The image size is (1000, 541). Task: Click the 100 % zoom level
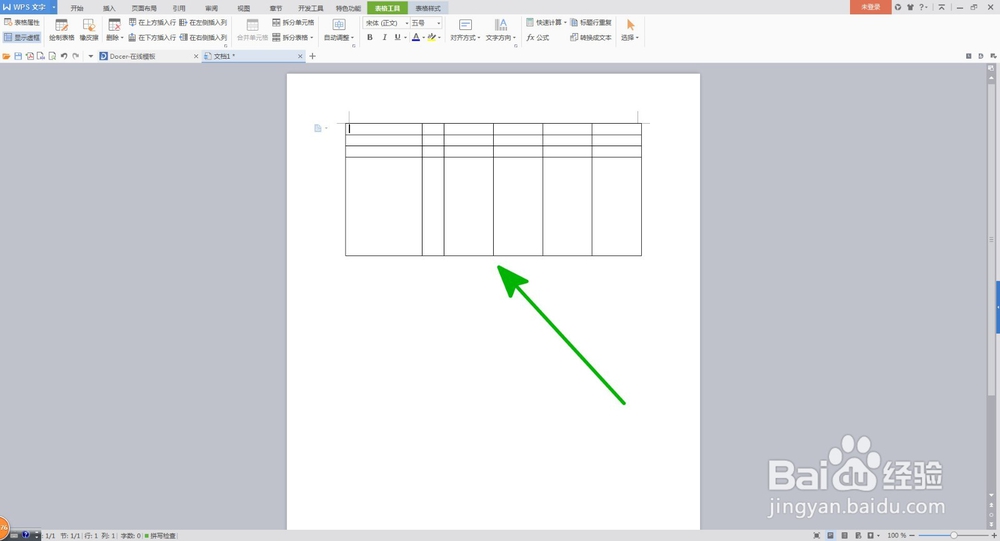(x=897, y=535)
